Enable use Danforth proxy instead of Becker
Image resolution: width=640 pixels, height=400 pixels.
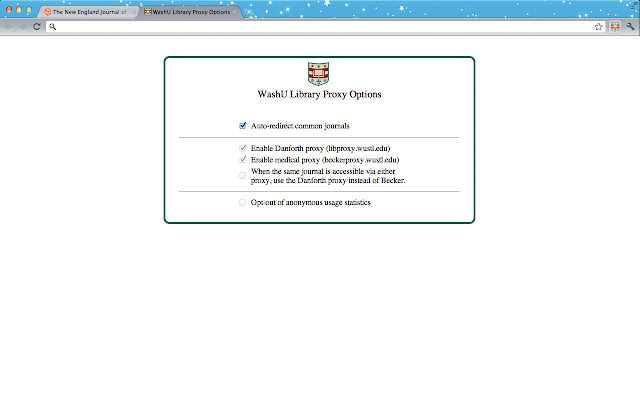click(242, 176)
